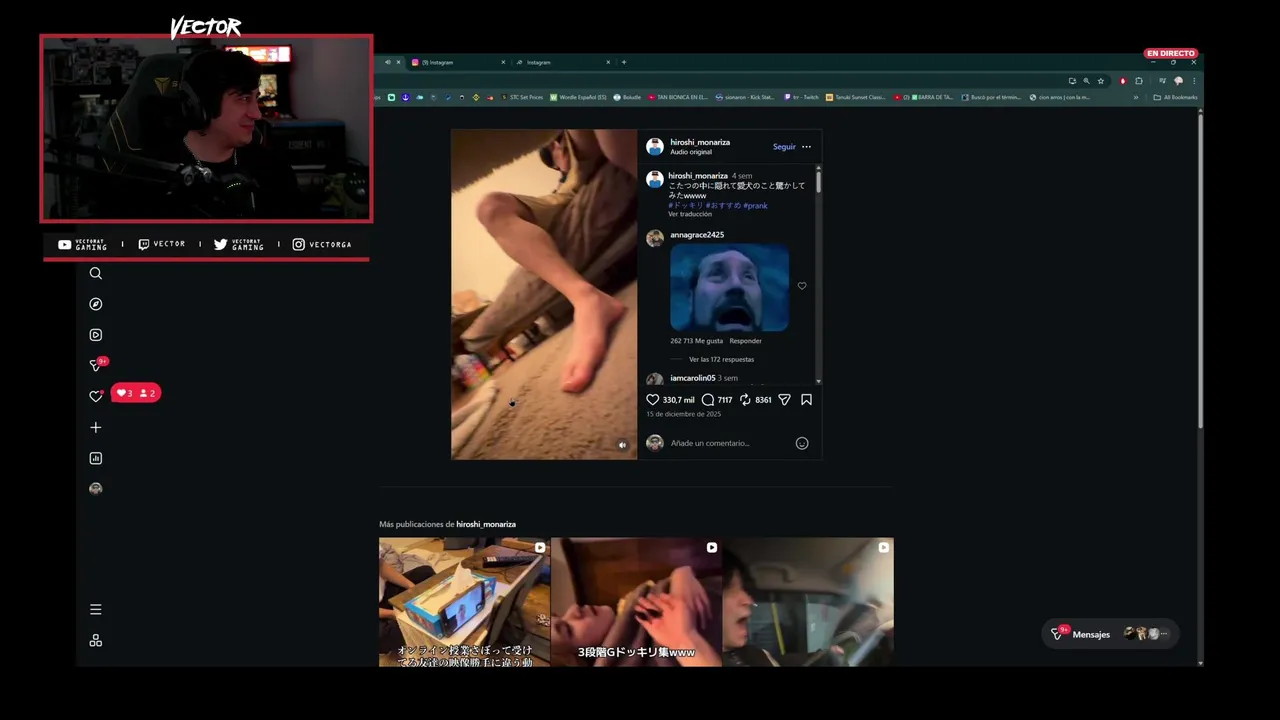Open TAN BIONICA bookmark
Image resolution: width=1280 pixels, height=720 pixels.
point(678,97)
